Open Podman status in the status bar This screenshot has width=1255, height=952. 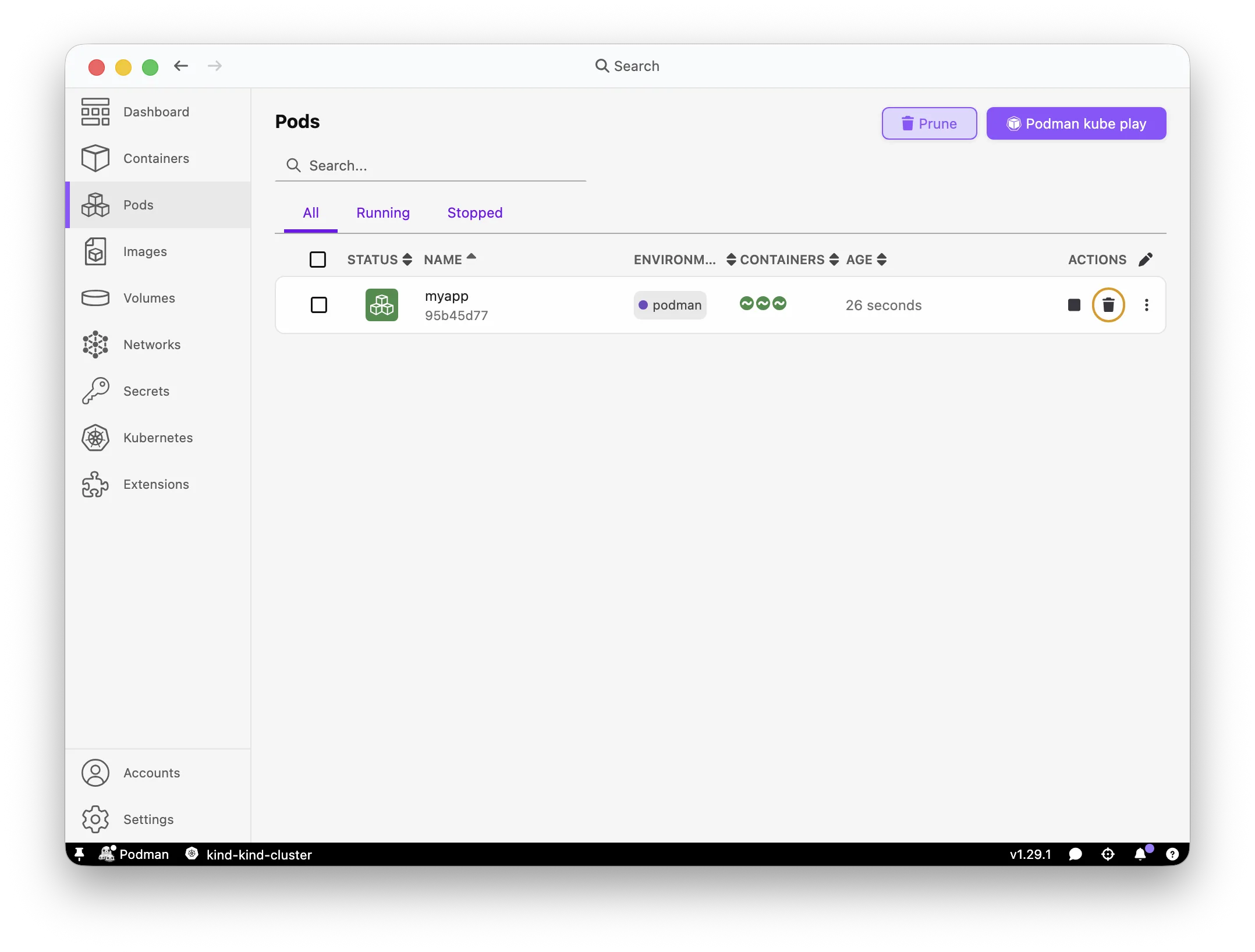(134, 854)
